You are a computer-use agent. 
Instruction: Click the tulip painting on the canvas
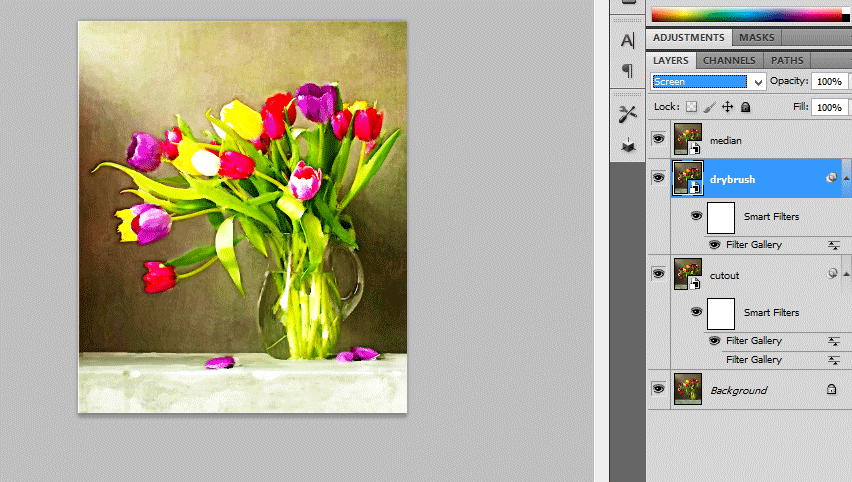[x=242, y=217]
